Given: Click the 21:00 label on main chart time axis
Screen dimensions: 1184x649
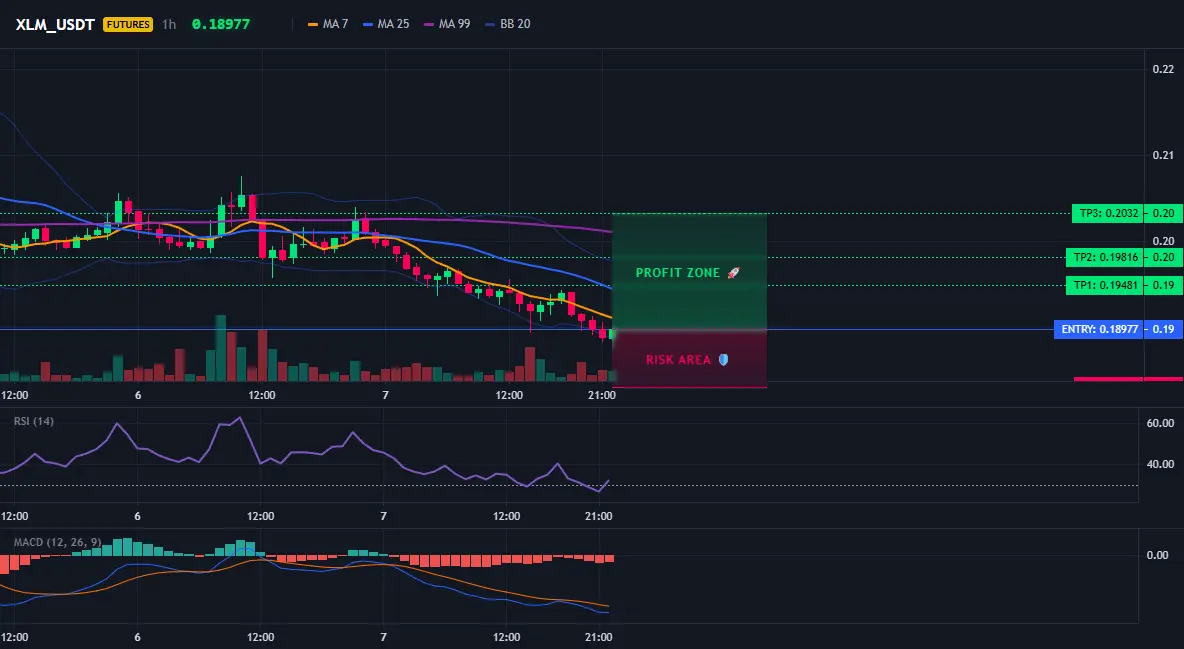Looking at the screenshot, I should point(601,395).
